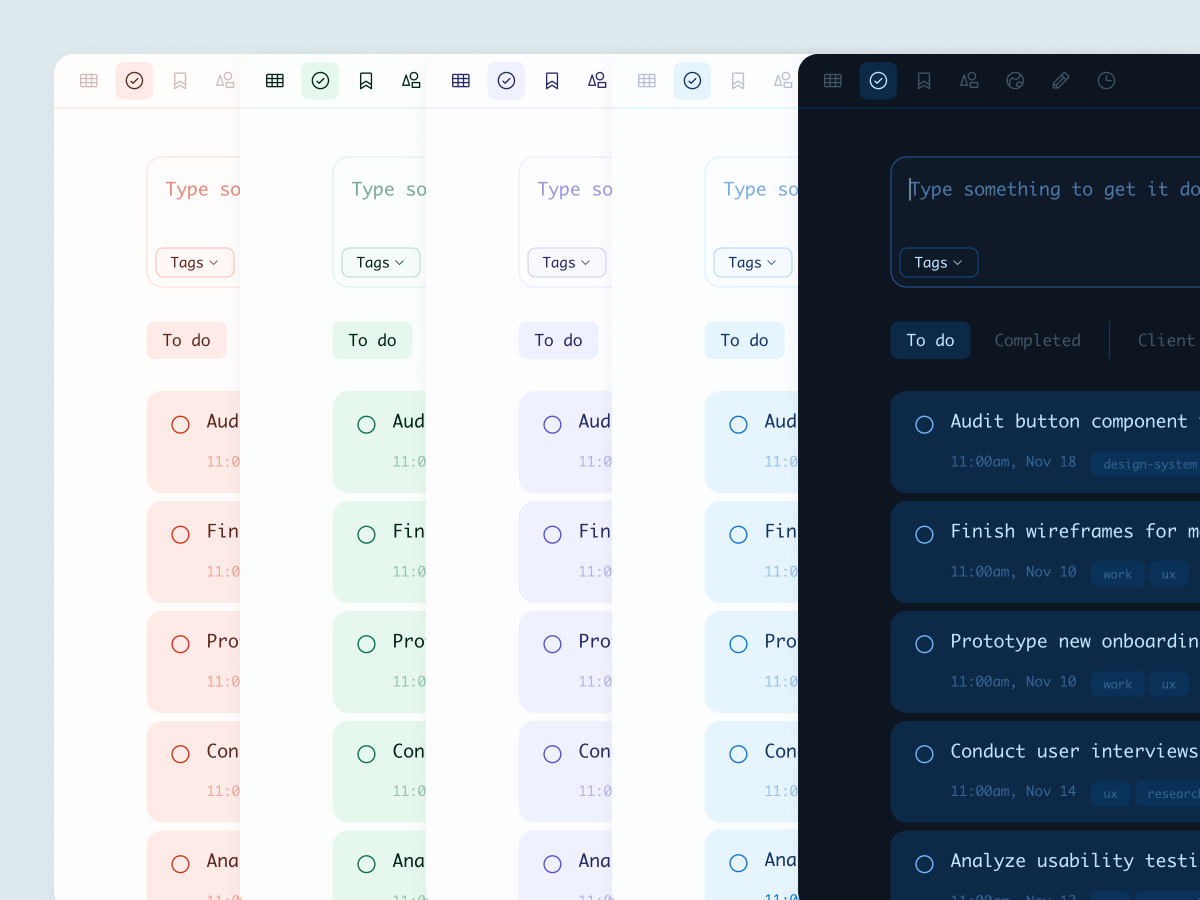Click the pencil edit icon in dark toolbar
This screenshot has width=1200, height=900.
(1061, 81)
